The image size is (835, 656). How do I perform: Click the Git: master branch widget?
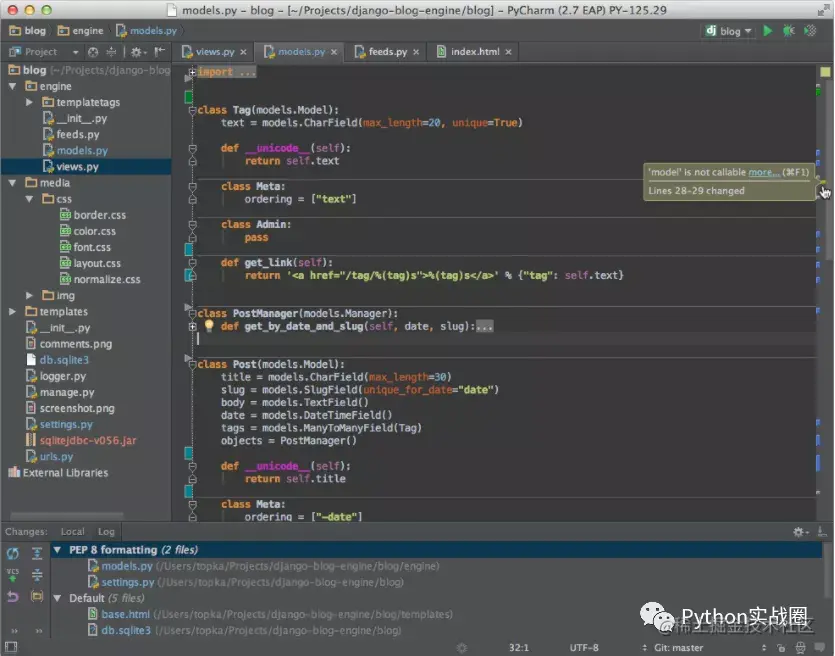pos(678,647)
